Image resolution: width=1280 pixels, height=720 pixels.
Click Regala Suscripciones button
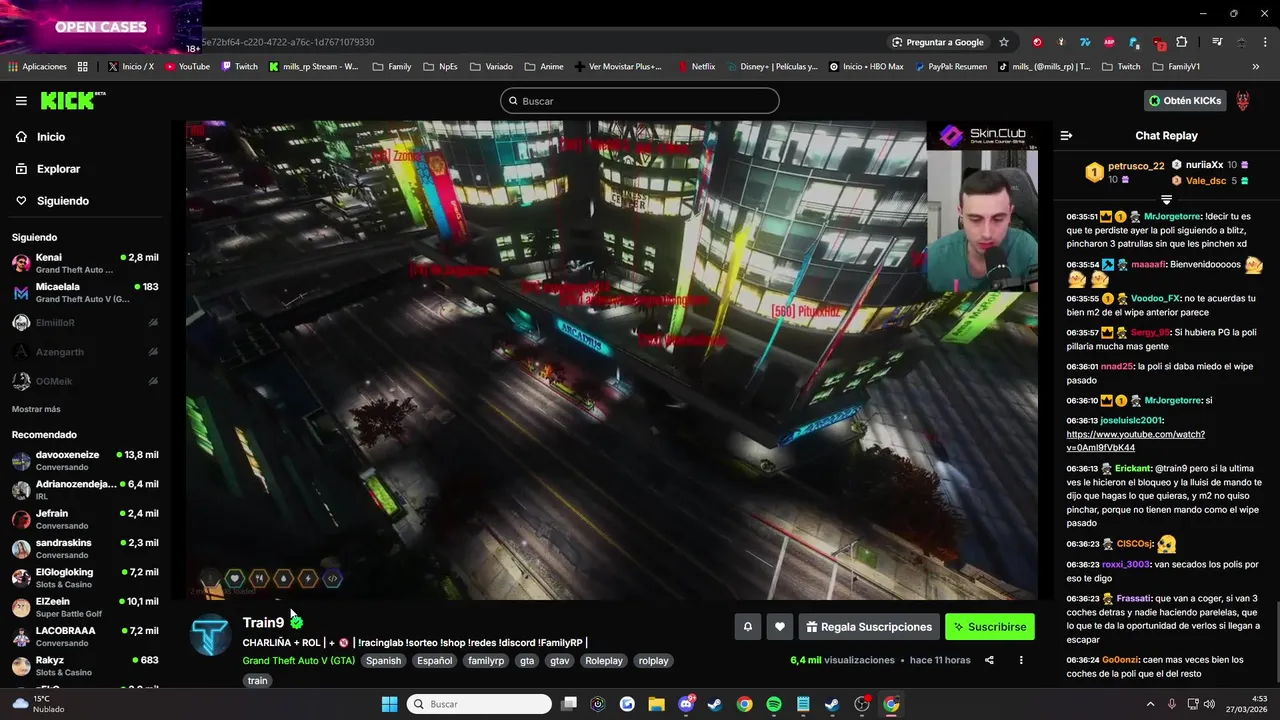pyautogui.click(x=868, y=627)
